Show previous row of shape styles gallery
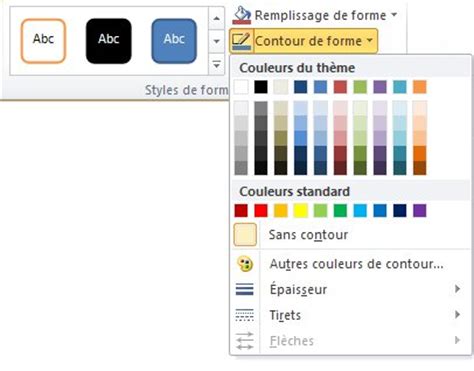Viewport: 474px width, 371px height. 217,18
